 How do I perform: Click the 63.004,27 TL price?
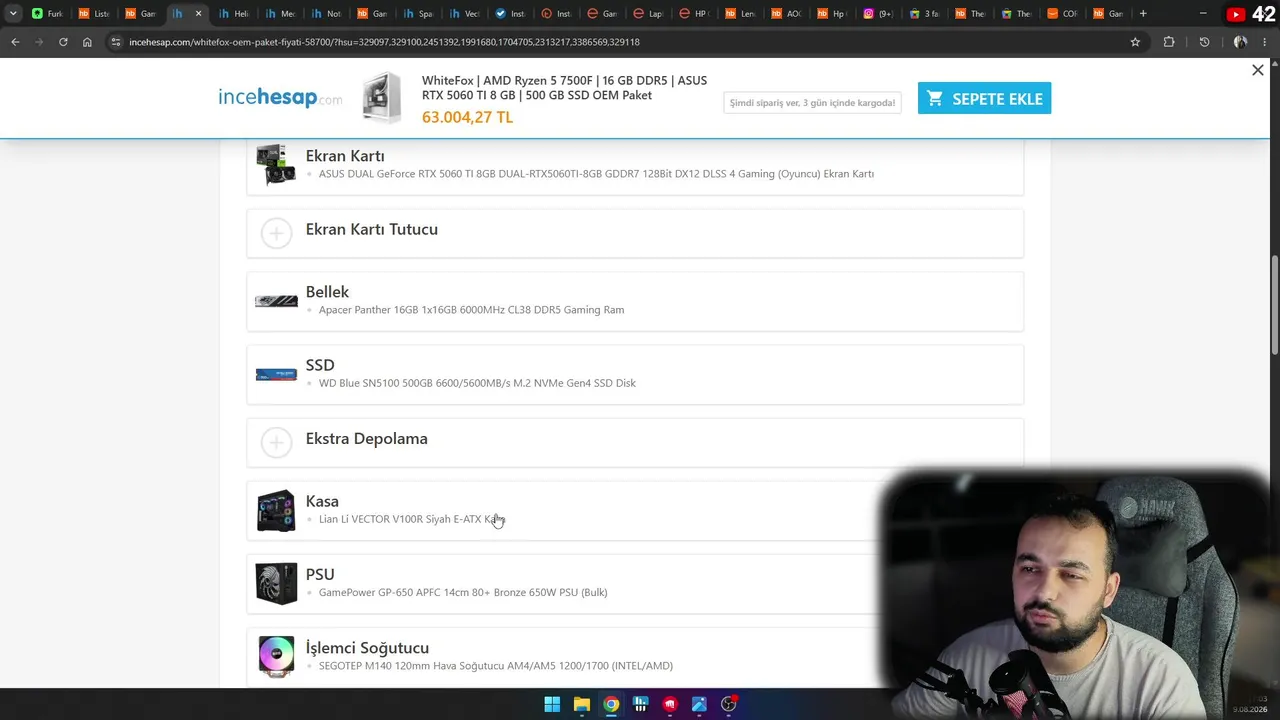pos(467,117)
